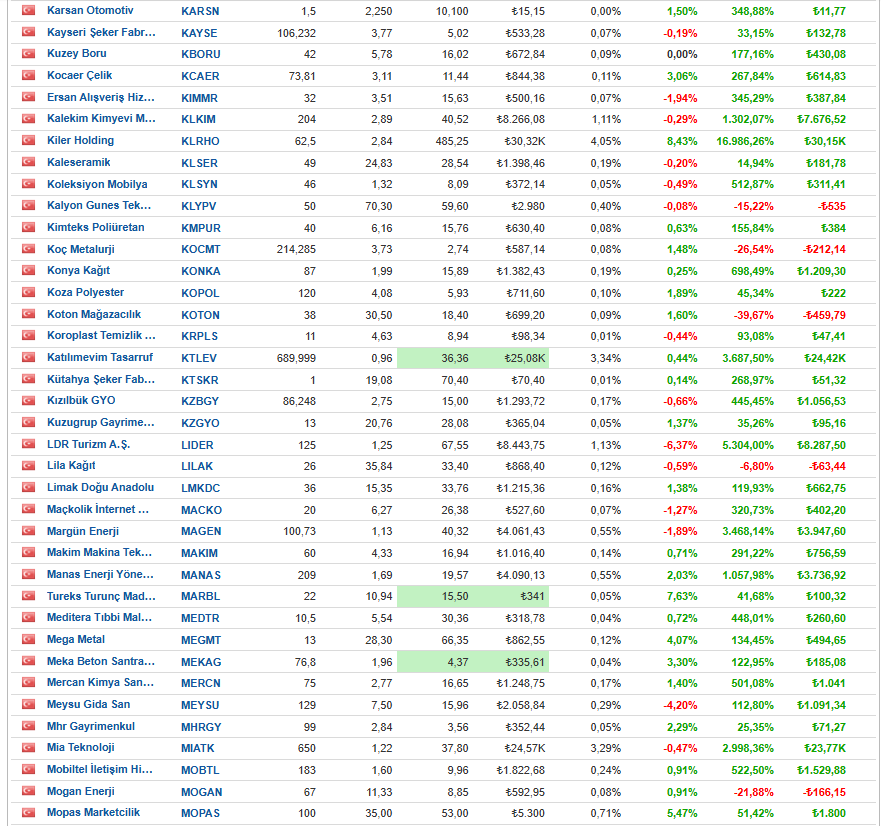The height and width of the screenshot is (826, 881).
Task: Click the flag icon next to Kiler Holding
Action: pos(28,140)
